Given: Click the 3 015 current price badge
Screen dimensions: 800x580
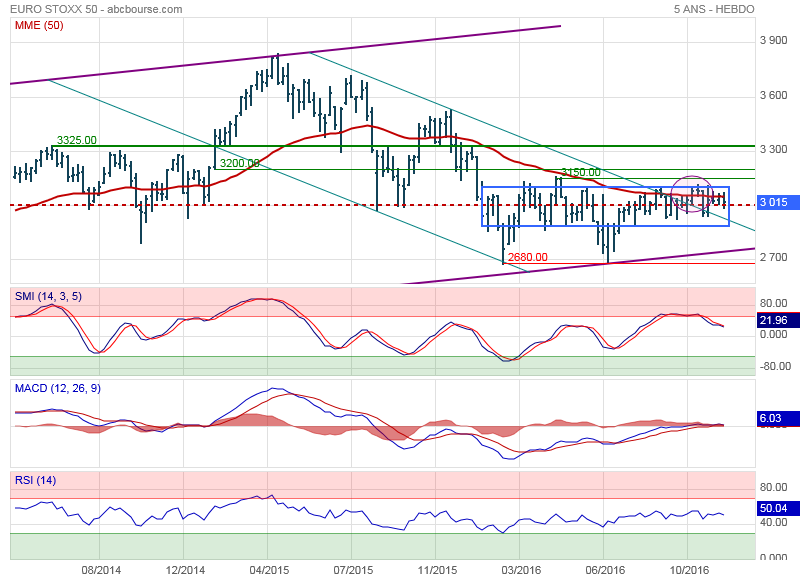Looking at the screenshot, I should tap(778, 202).
